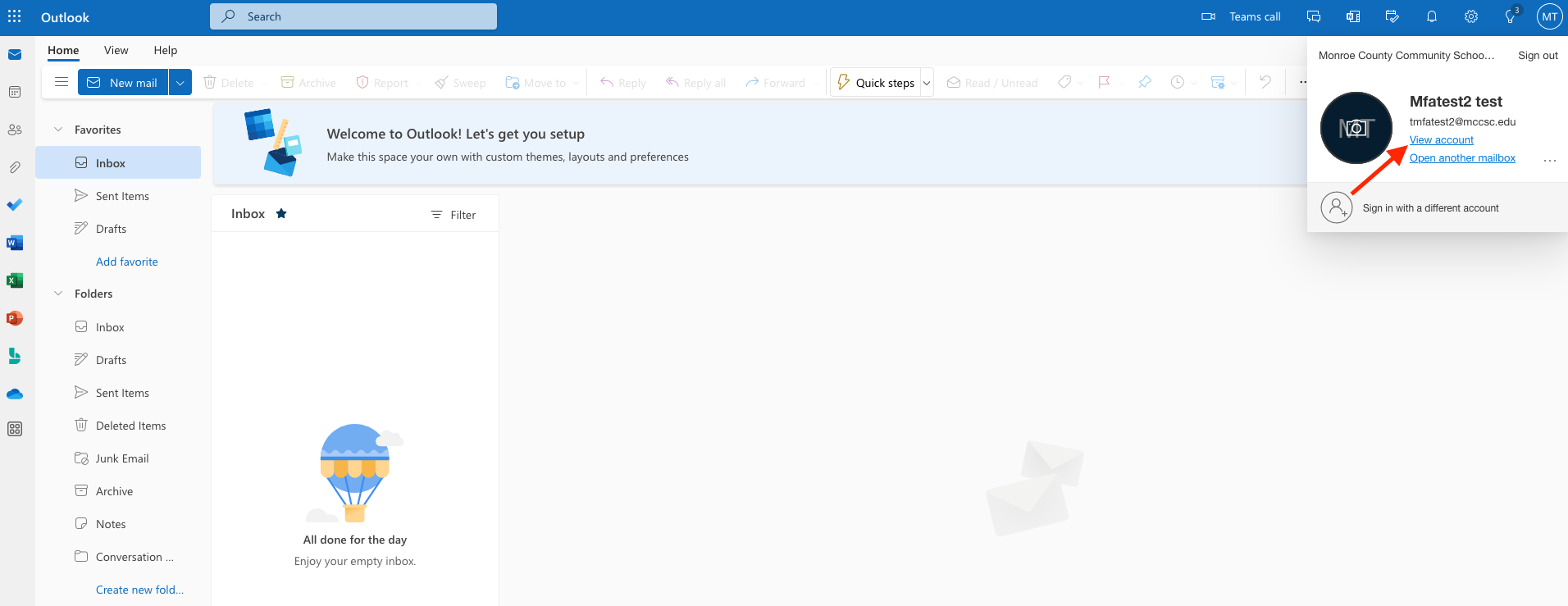Click Forward in toolbar

coord(775,83)
